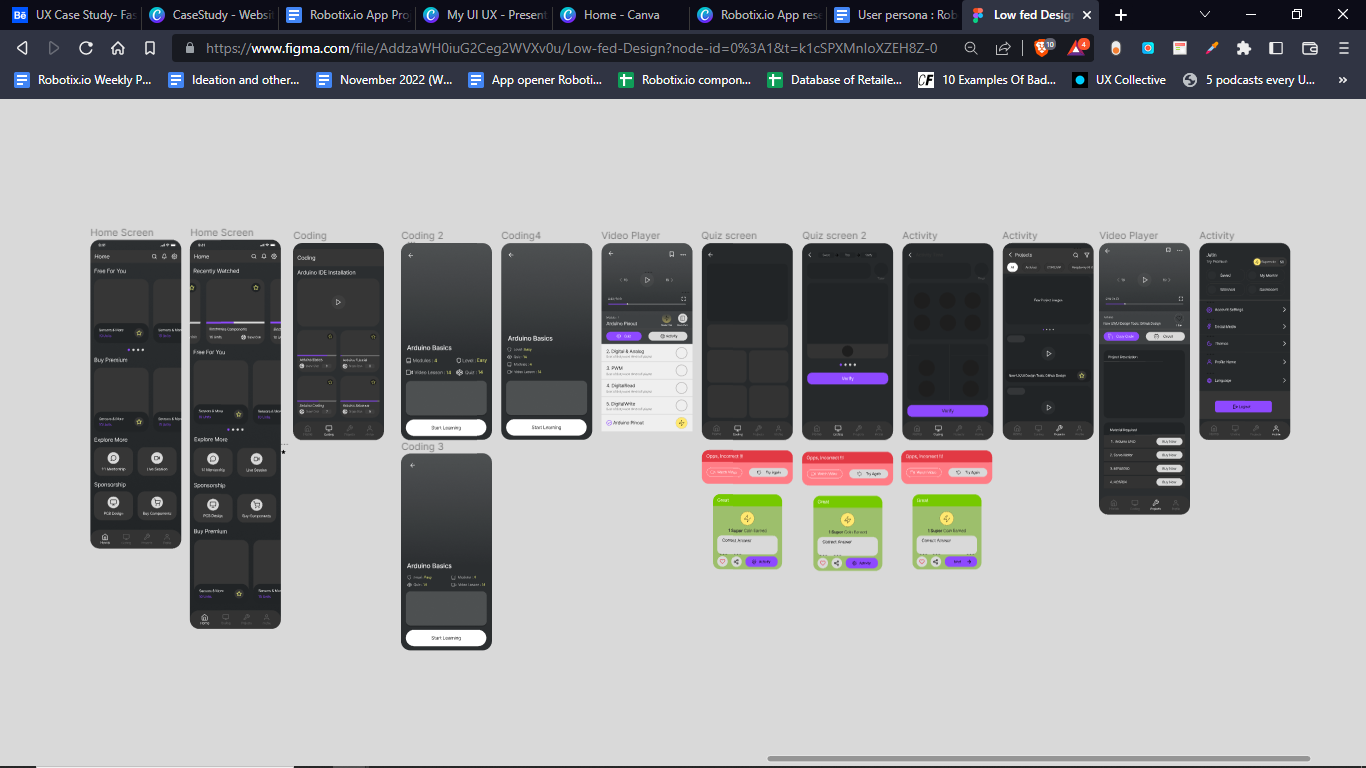Image resolution: width=1366 pixels, height=768 pixels.
Task: Click back arrow in Quiz screen frame
Action: pyautogui.click(x=711, y=255)
